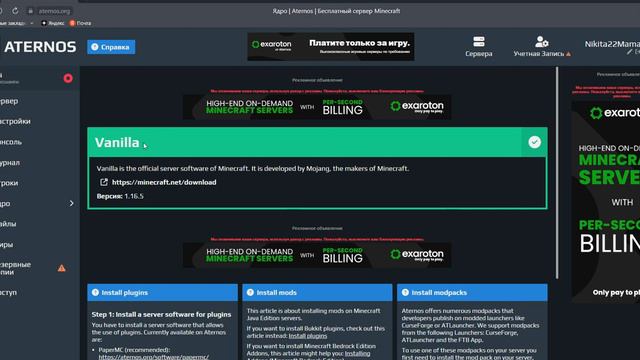
Task: Click the Vanilla checkmark icon
Action: click(x=534, y=142)
